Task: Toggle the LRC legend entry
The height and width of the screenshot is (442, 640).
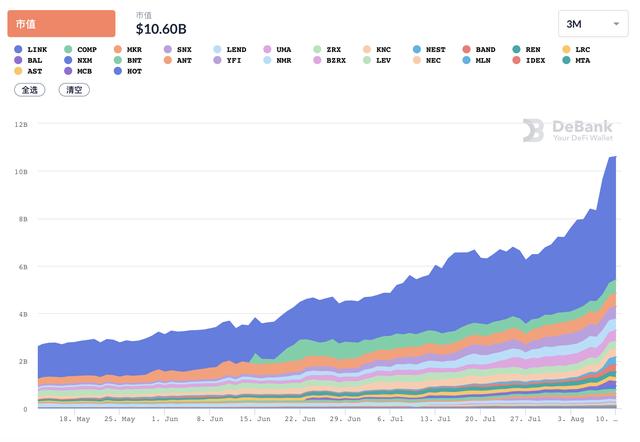Action: pyautogui.click(x=576, y=49)
